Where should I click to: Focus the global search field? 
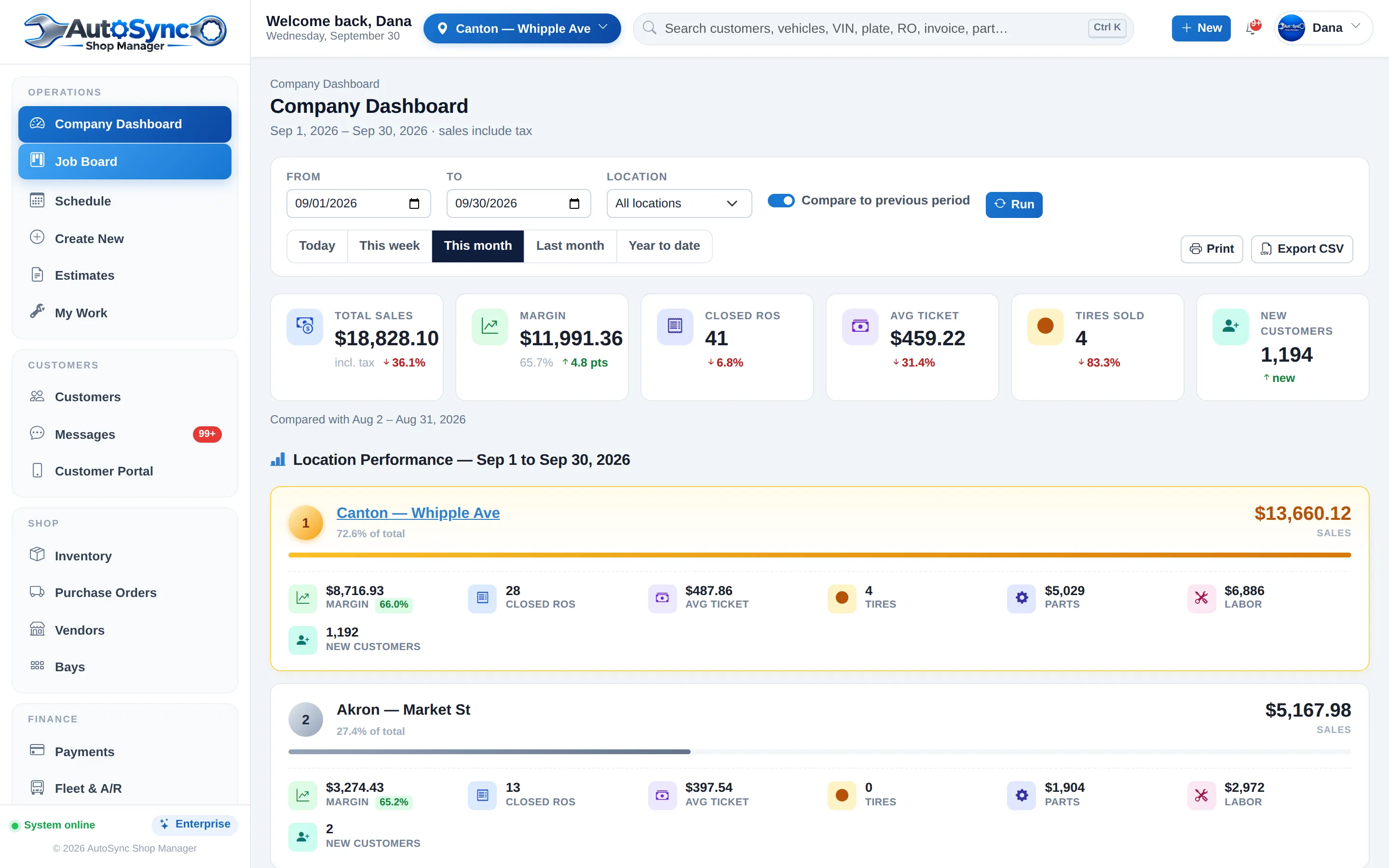(883, 28)
